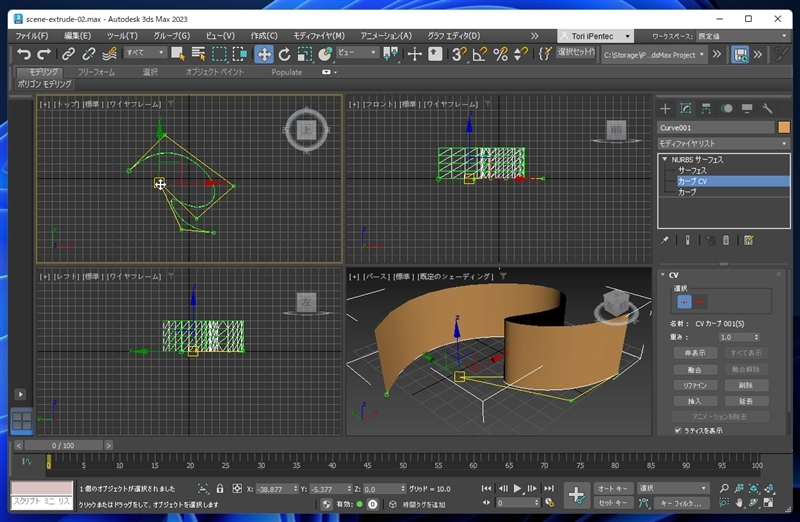The image size is (800, 522).
Task: Click the 融合 button
Action: click(695, 369)
